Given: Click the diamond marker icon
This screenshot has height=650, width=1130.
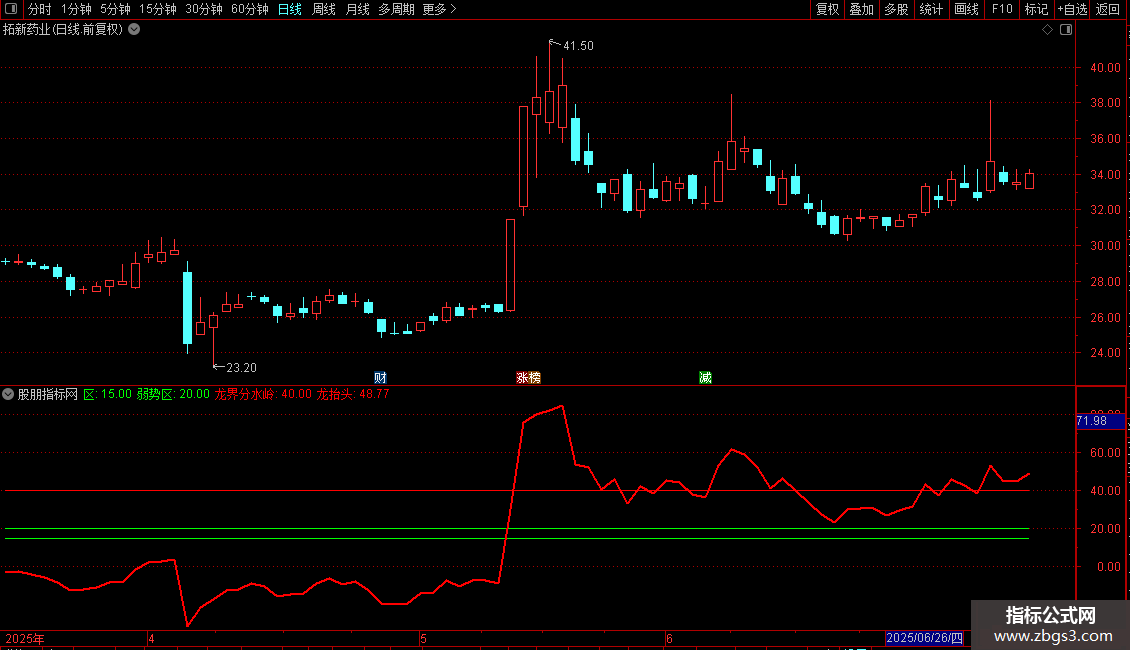Looking at the screenshot, I should [1048, 30].
